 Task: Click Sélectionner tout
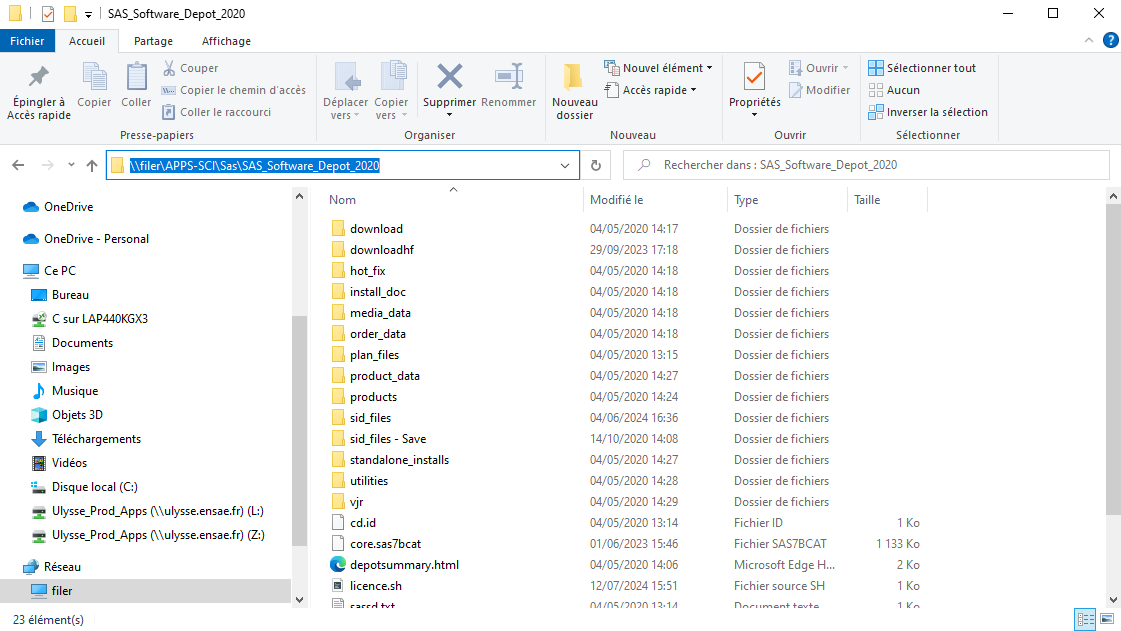coord(922,68)
